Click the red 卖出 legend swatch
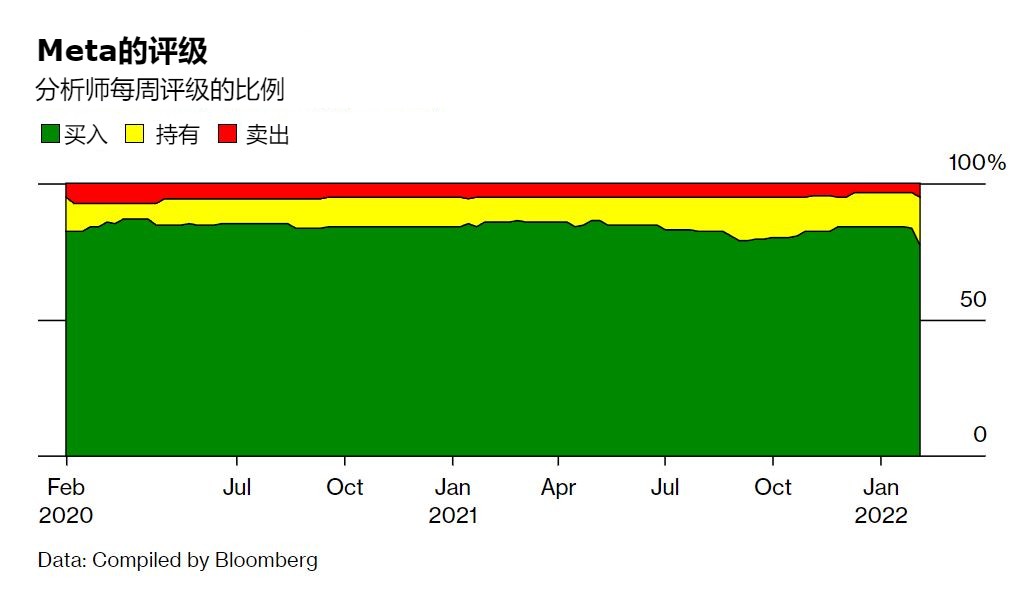1036x600 pixels. (x=227, y=134)
